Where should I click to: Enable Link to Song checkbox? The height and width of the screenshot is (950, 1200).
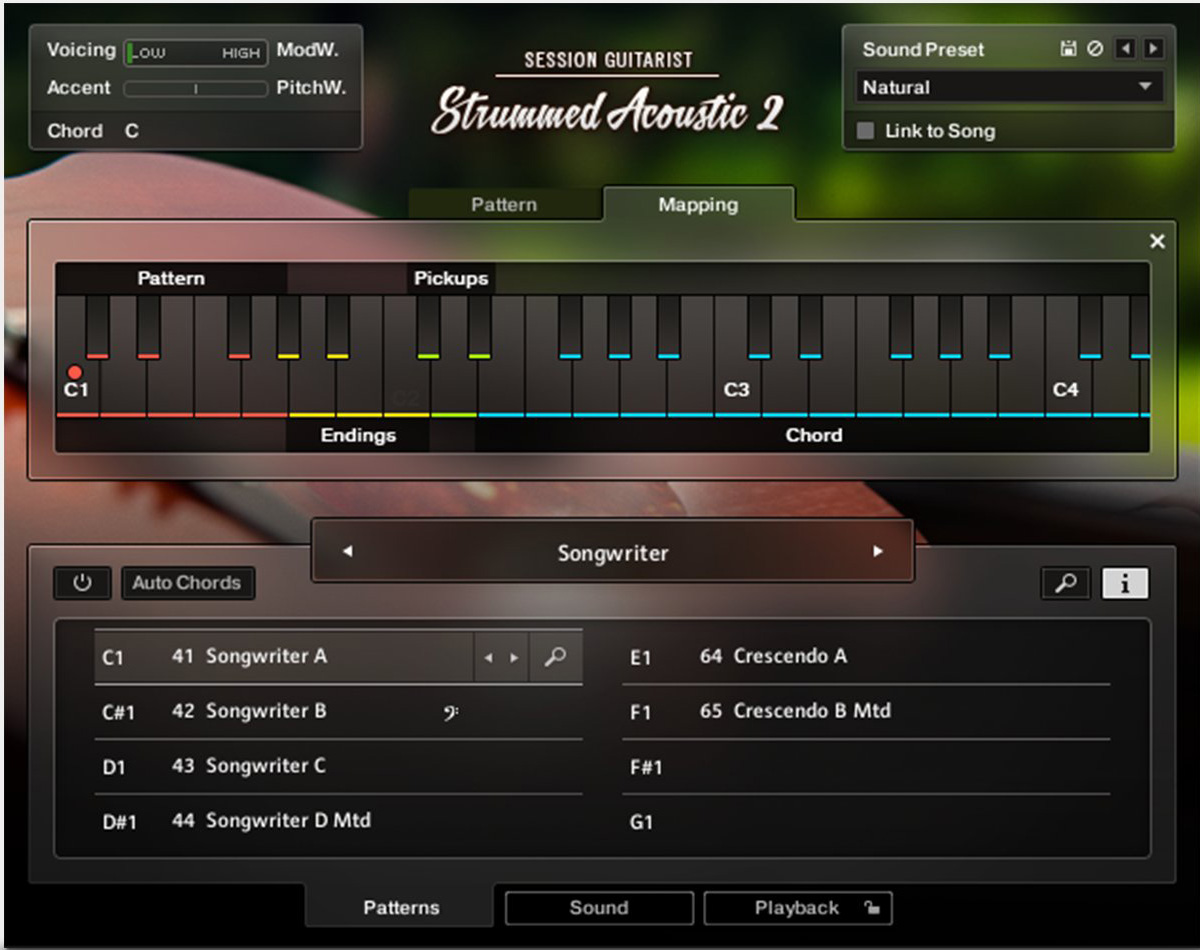(x=866, y=131)
